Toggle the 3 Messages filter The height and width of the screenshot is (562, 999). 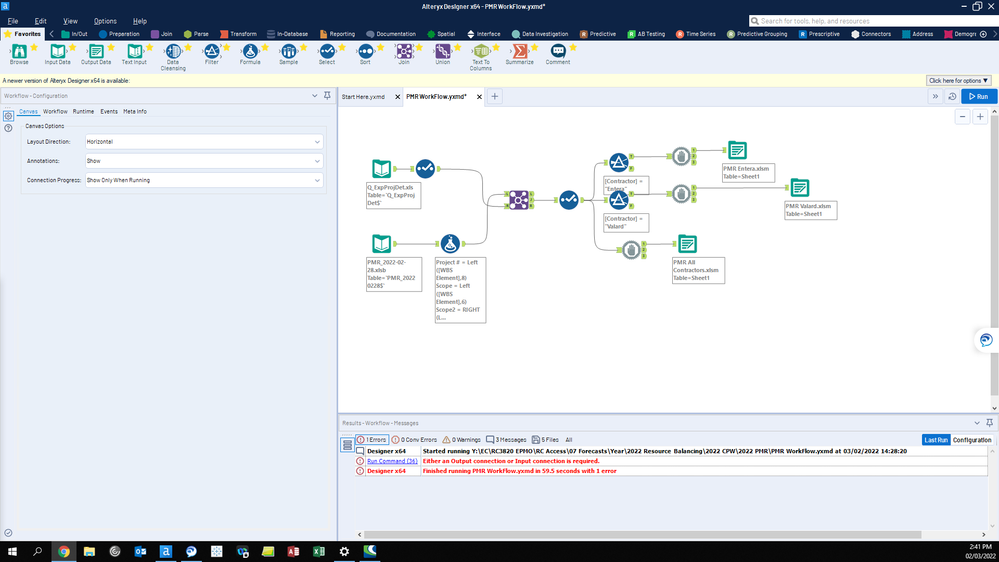[505, 440]
